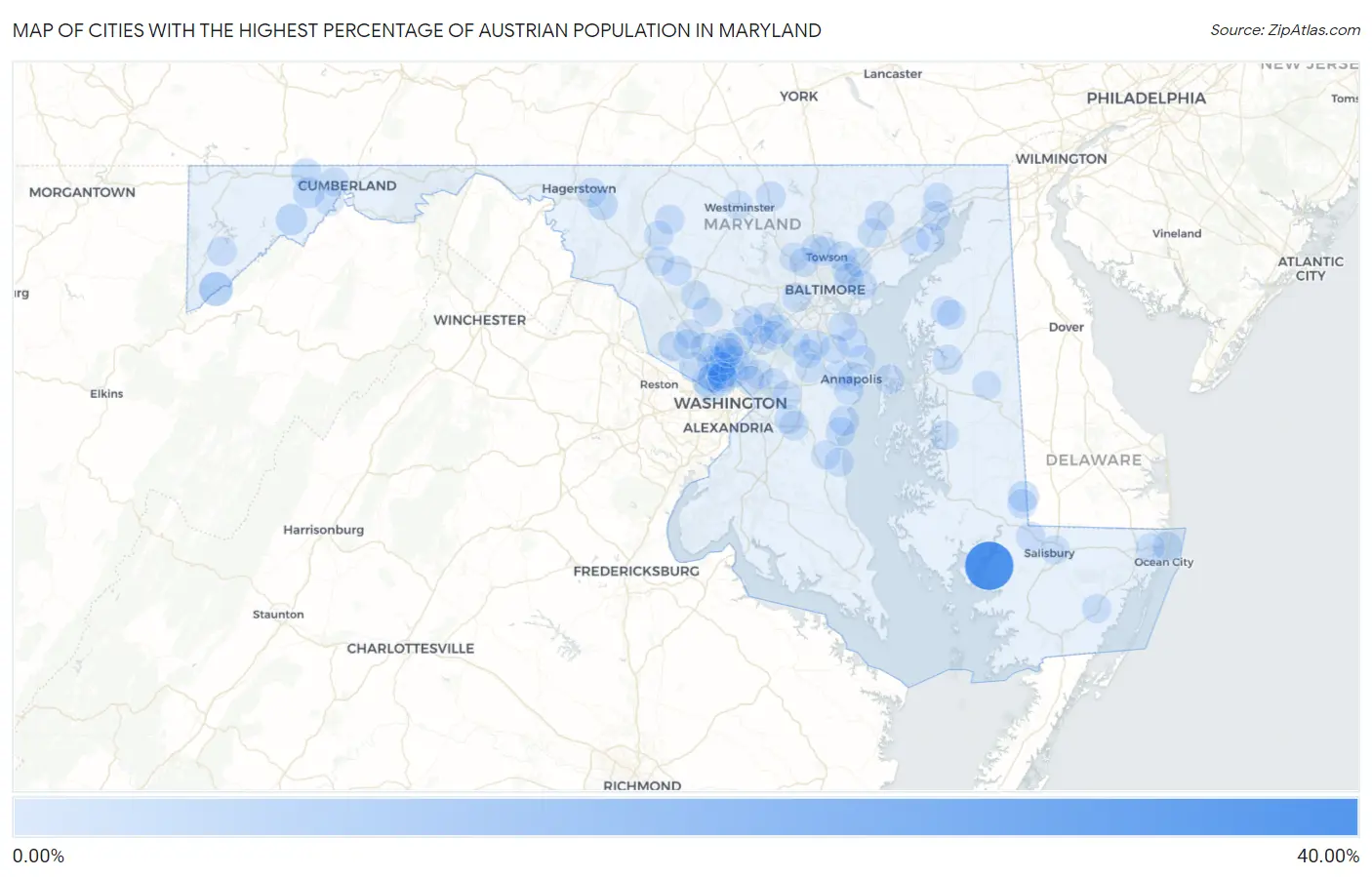Click the 'PHILADELPHIA' map label

tap(1147, 99)
